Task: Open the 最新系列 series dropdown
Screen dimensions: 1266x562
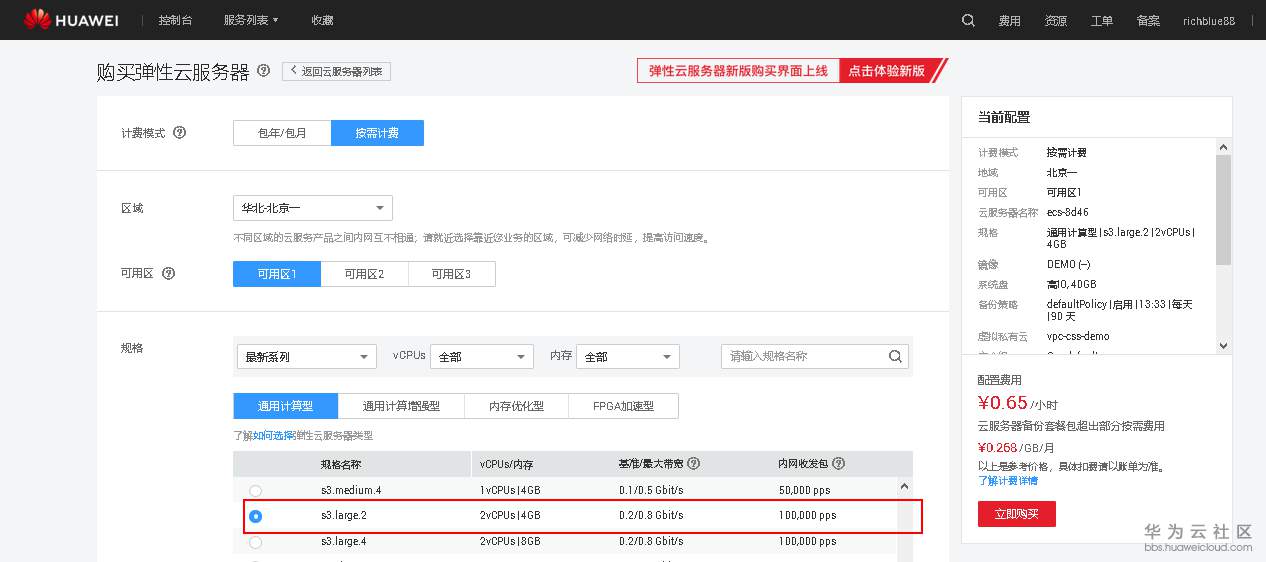Action: [x=307, y=357]
